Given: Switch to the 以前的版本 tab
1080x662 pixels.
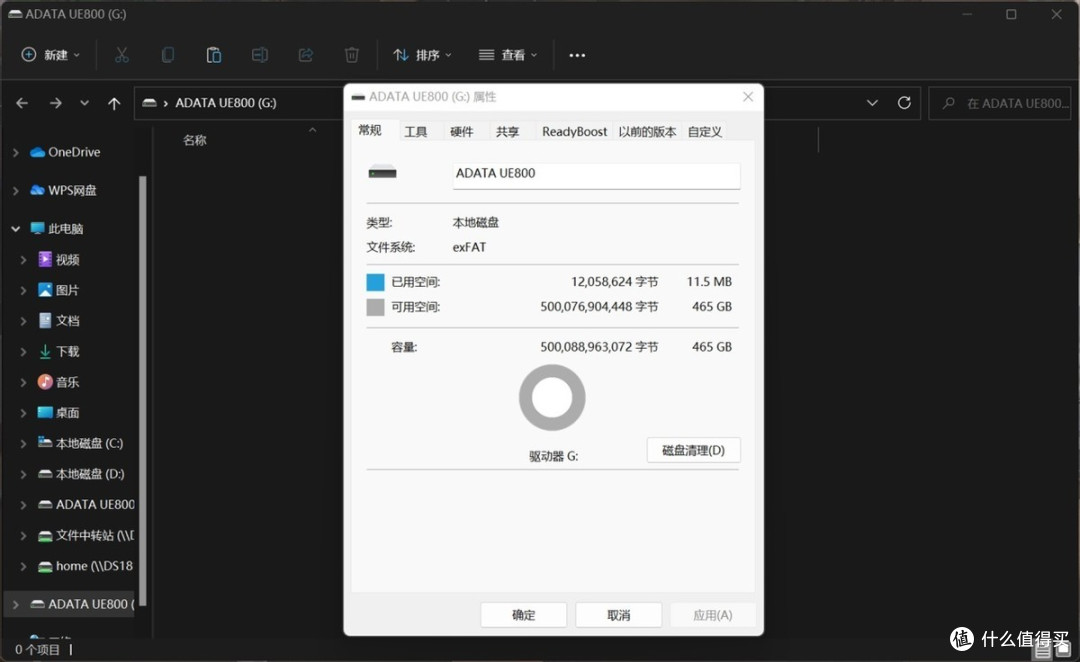Looking at the screenshot, I should [x=647, y=132].
